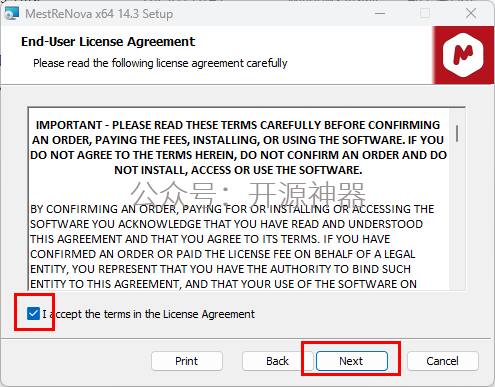
Task: Click the line "NOT INSTALL, ACCESS OR USE THE SOFTWARE."
Action: pos(238,170)
